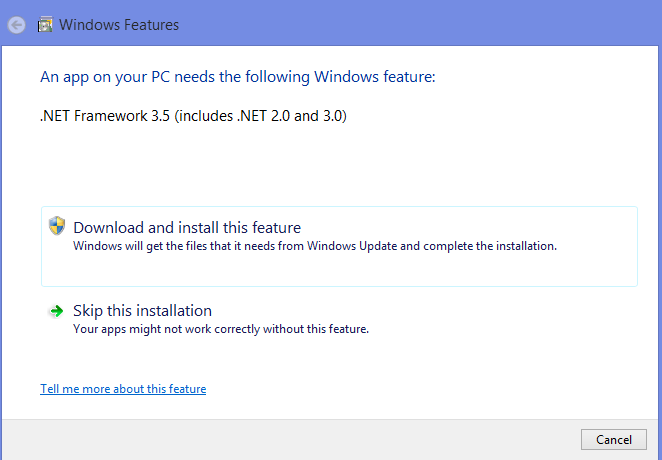662x460 pixels.
Task: Click the back arrow in the title bar
Action: pyautogui.click(x=16, y=25)
